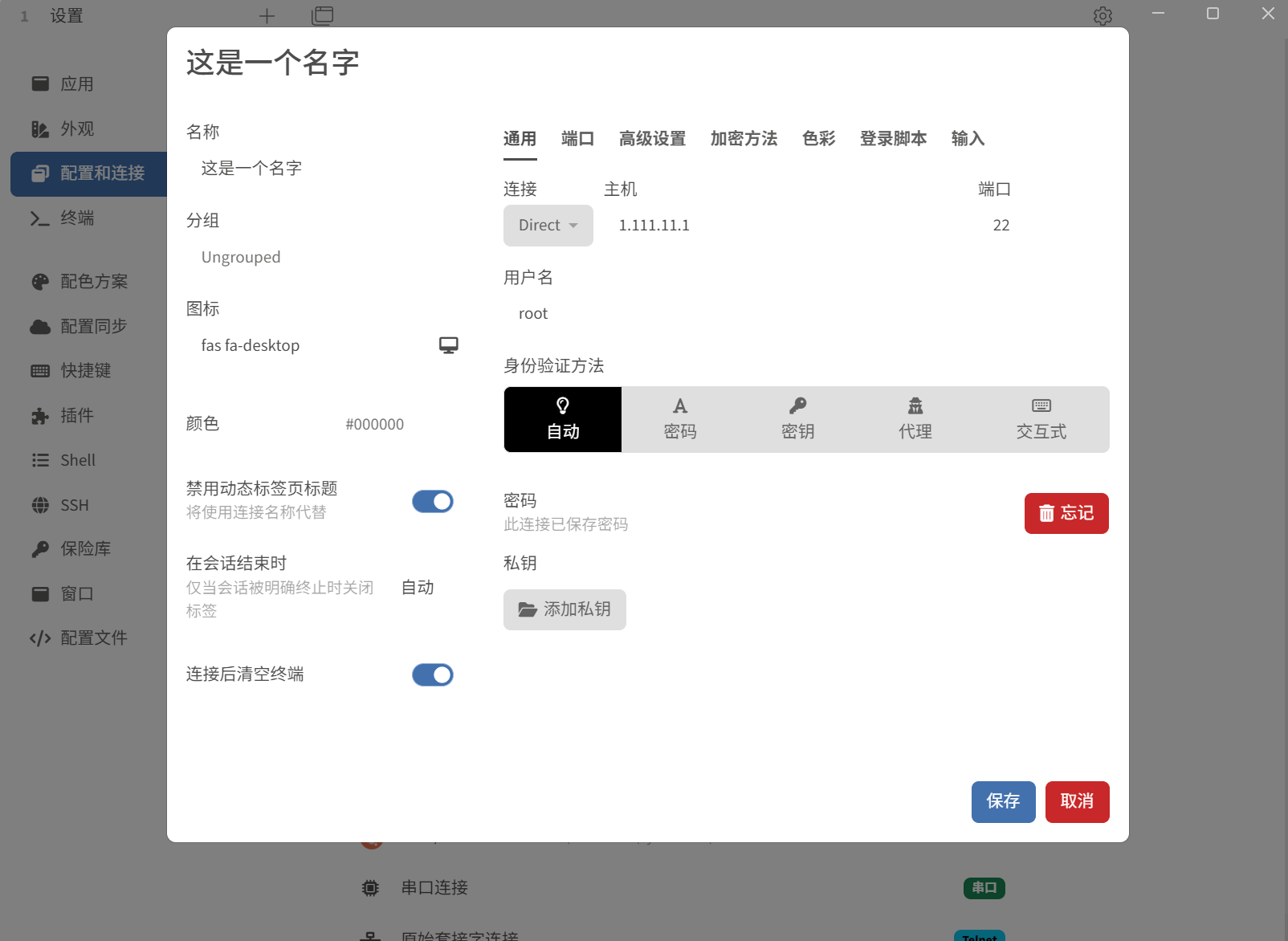Viewport: 1288px width, 941px height.
Task: Open the 保险库 key icon
Action: point(40,549)
